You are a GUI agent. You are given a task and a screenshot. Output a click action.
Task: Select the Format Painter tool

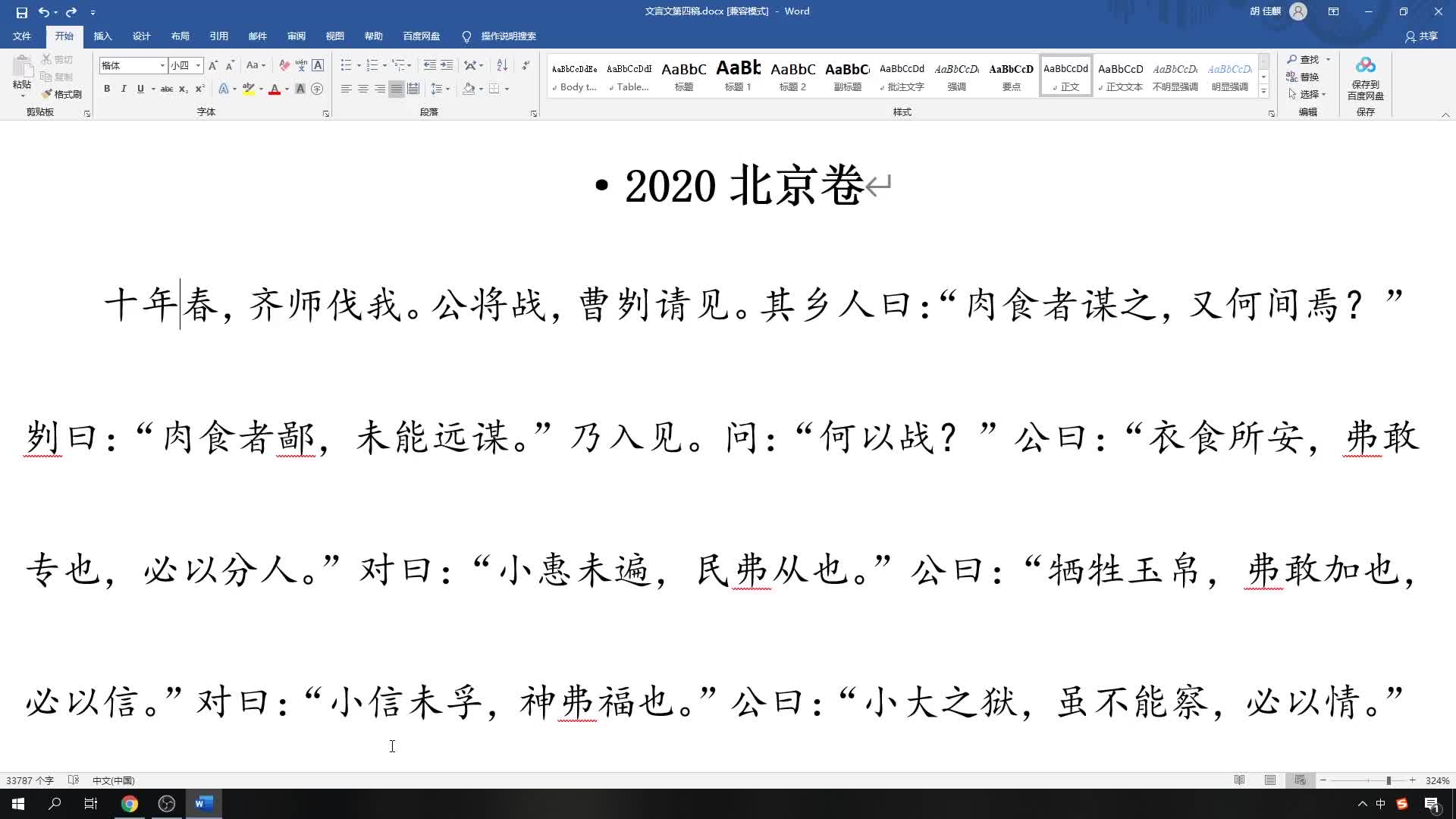click(61, 94)
